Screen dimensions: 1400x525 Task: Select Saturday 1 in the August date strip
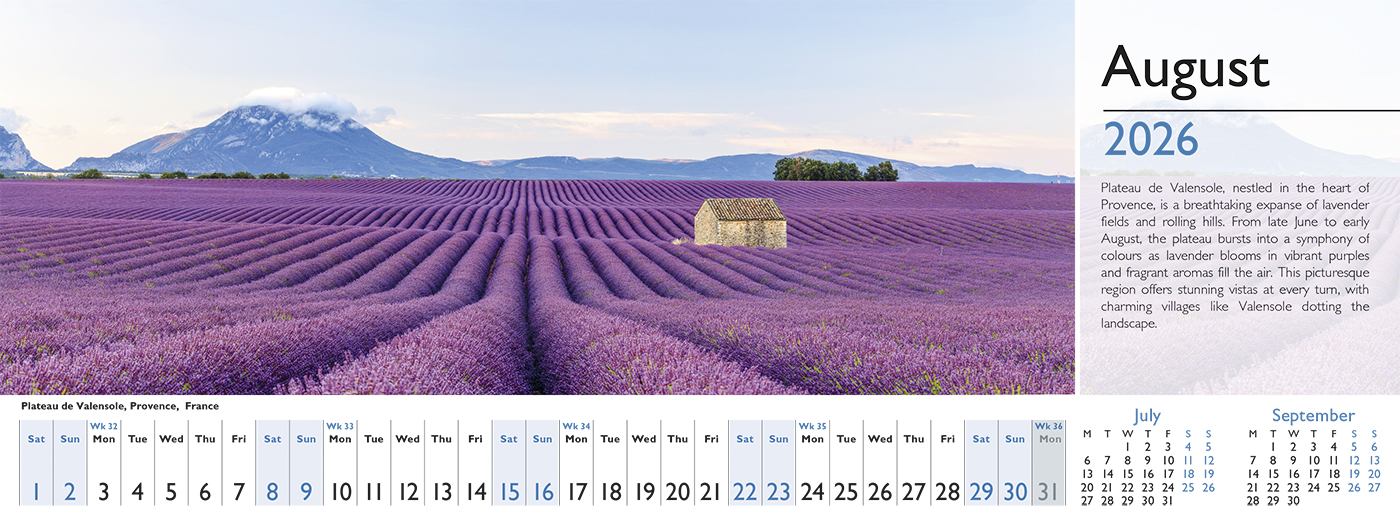point(36,462)
